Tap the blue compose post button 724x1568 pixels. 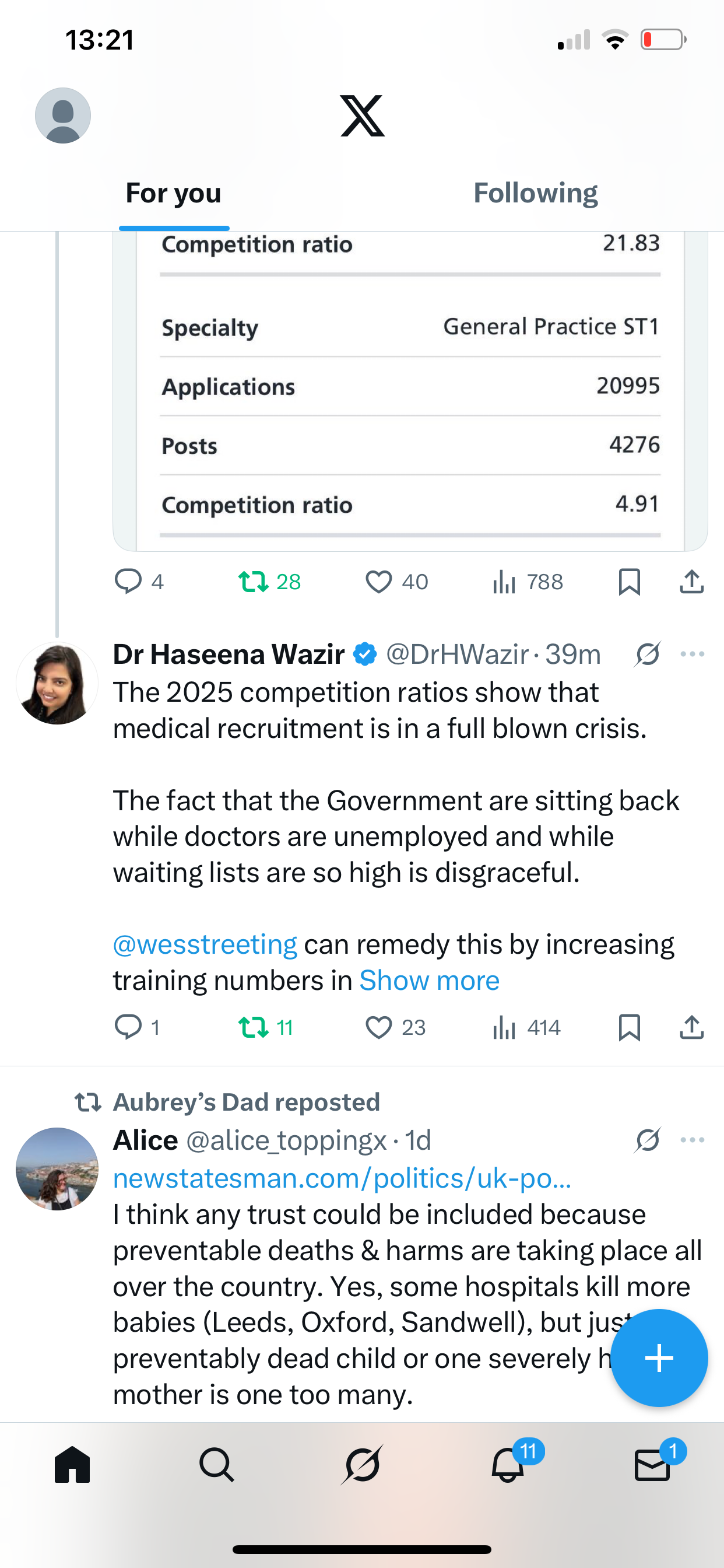(659, 1358)
